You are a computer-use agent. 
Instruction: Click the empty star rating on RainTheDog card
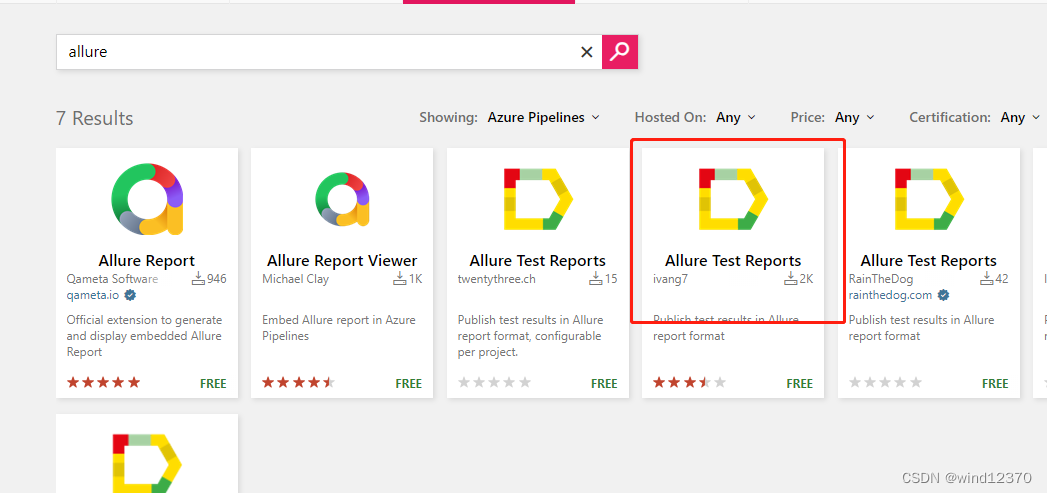[885, 383]
